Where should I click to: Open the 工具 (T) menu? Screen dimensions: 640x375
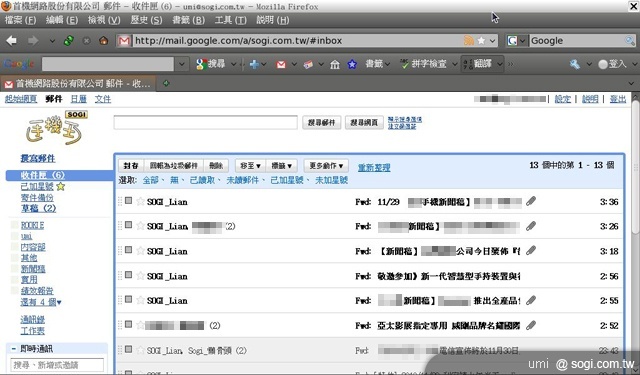point(231,20)
